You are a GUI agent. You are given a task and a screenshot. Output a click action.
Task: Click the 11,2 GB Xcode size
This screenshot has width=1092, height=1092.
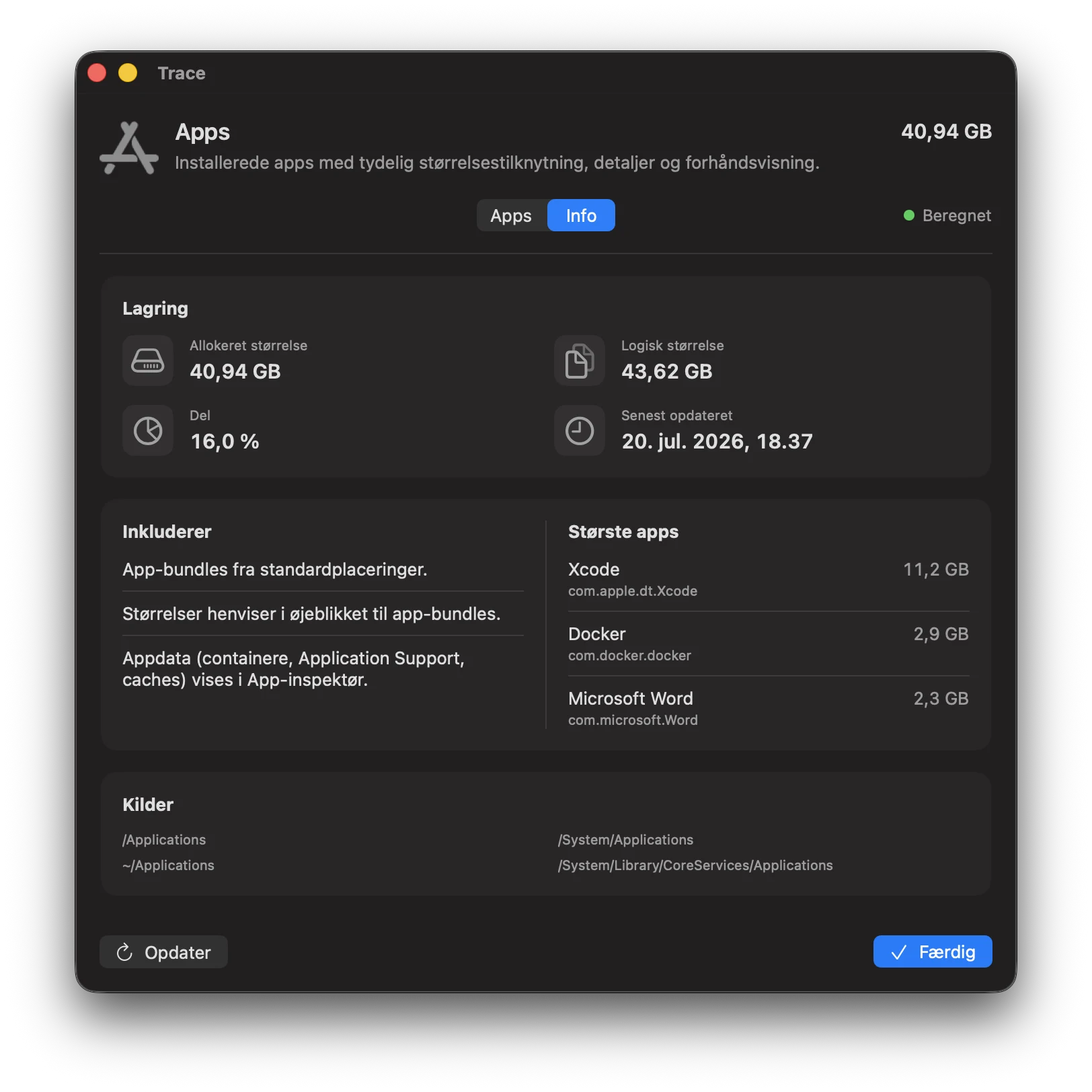[936, 570]
